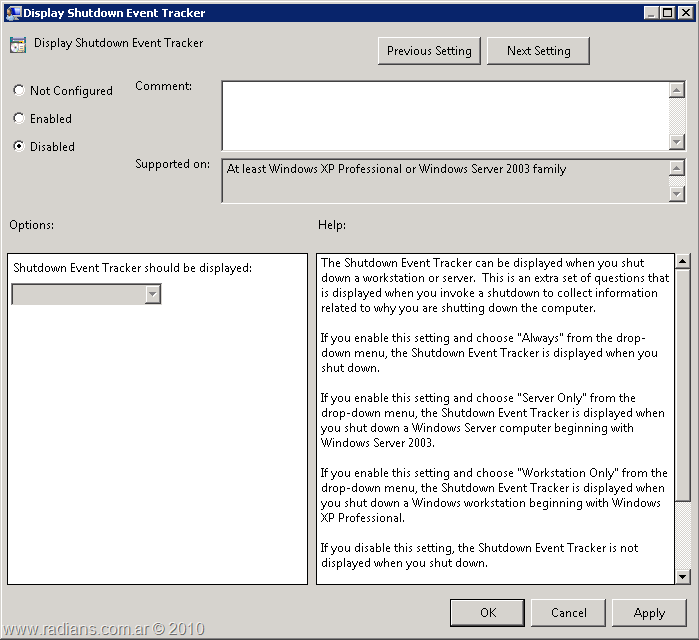
Task: Click the Comment box scroll up arrow
Action: coord(676,90)
